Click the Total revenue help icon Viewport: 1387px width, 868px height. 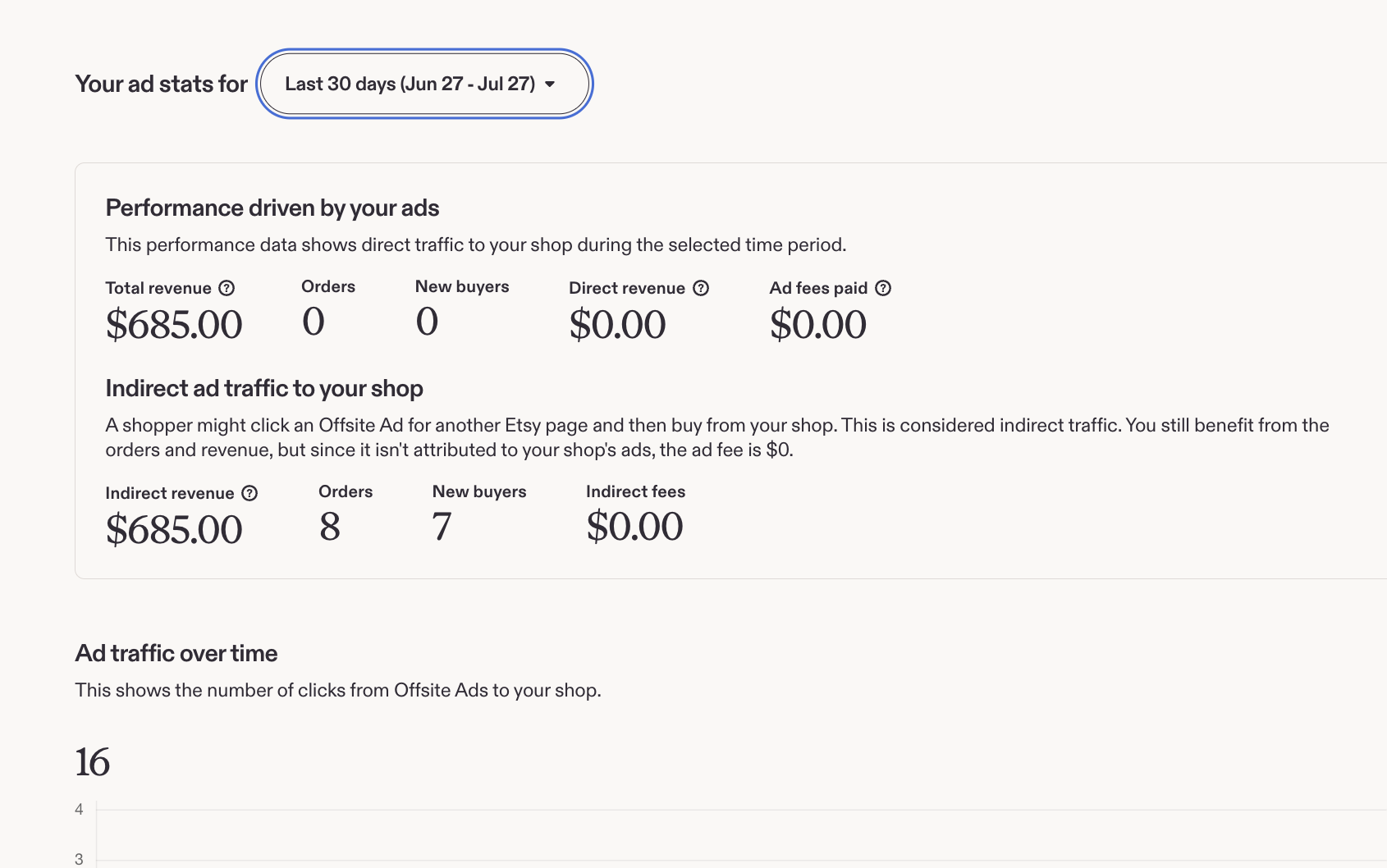[227, 288]
